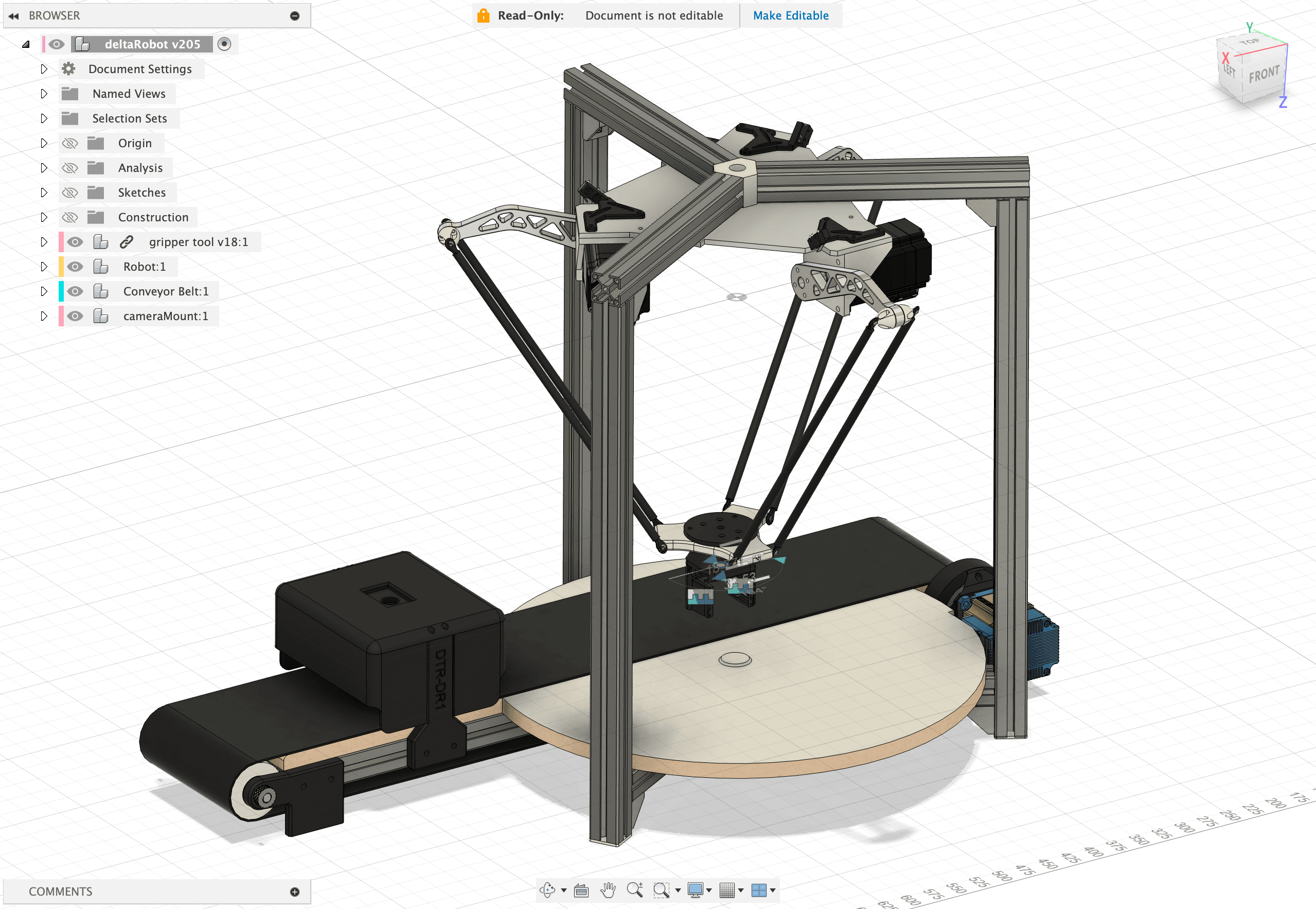Image resolution: width=1316 pixels, height=909 pixels.
Task: Hide the Conveyor Belt:1 component
Action: tap(76, 291)
